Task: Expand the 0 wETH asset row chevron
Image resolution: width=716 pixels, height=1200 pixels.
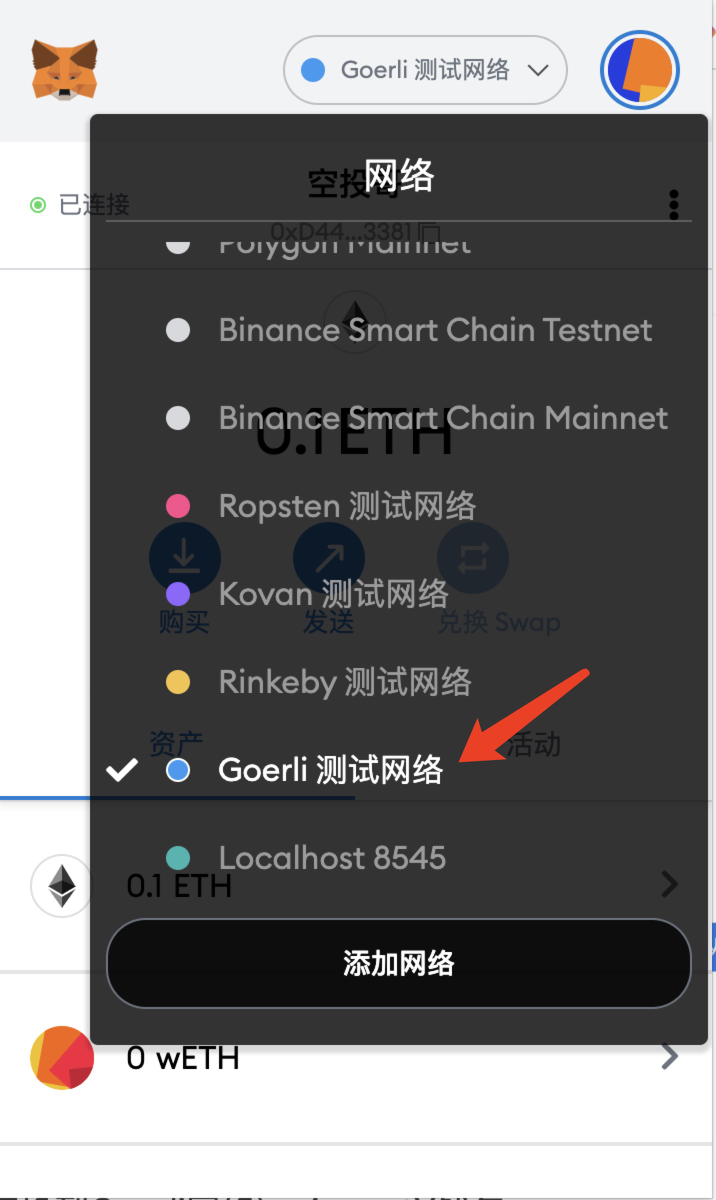Action: point(670,1056)
